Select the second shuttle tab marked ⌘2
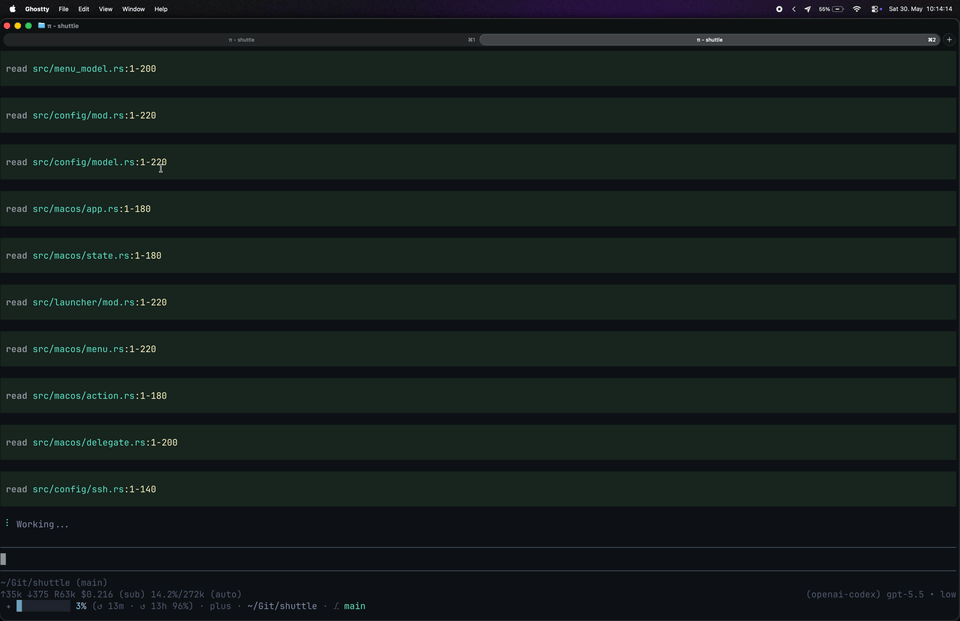Screen dimensions: 960x621 click(710, 40)
